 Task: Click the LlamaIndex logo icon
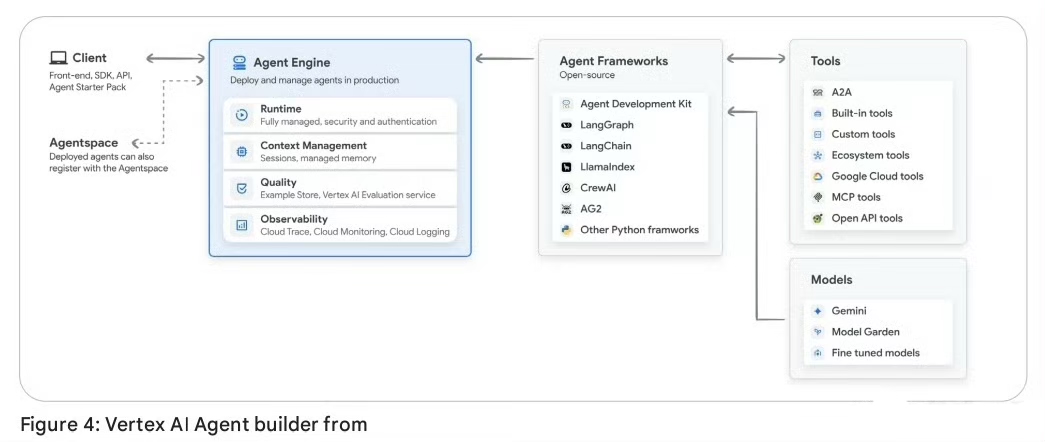[x=566, y=167]
